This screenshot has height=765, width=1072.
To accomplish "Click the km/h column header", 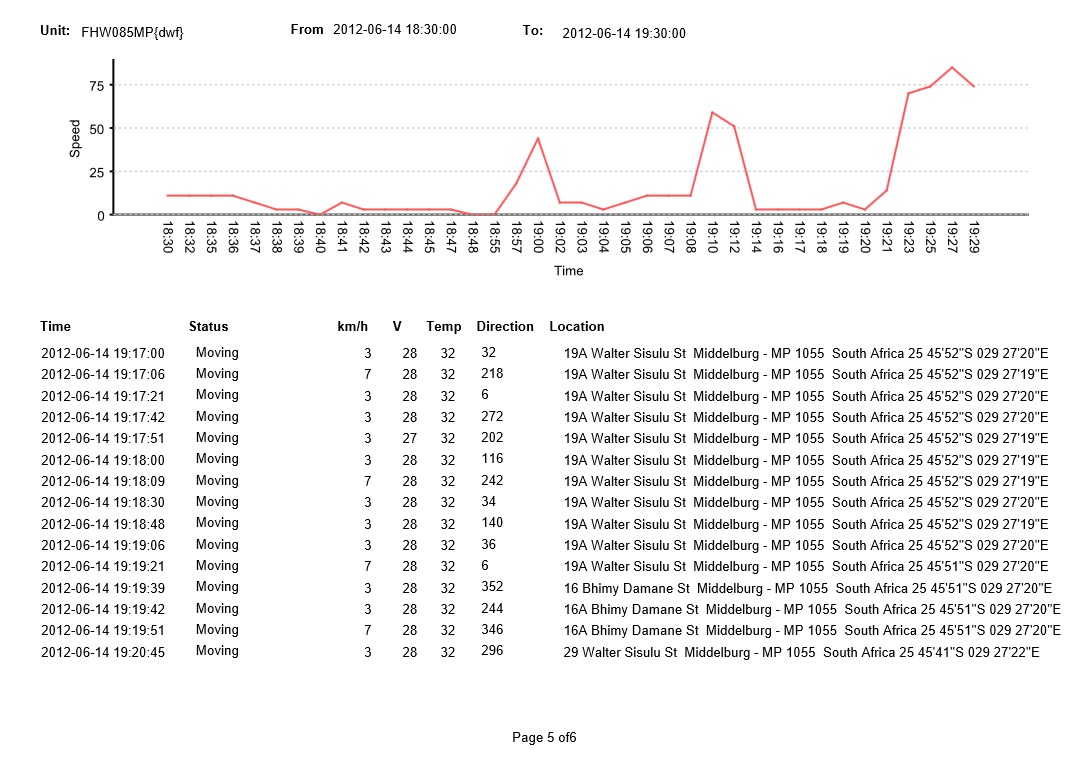I will click(x=352, y=327).
